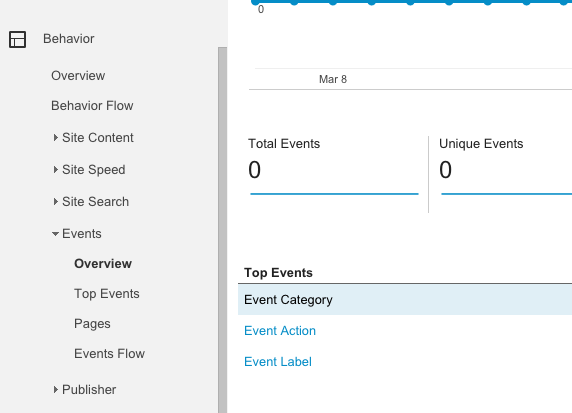Open the Events Pages report
Image resolution: width=572 pixels, height=413 pixels.
pos(92,324)
